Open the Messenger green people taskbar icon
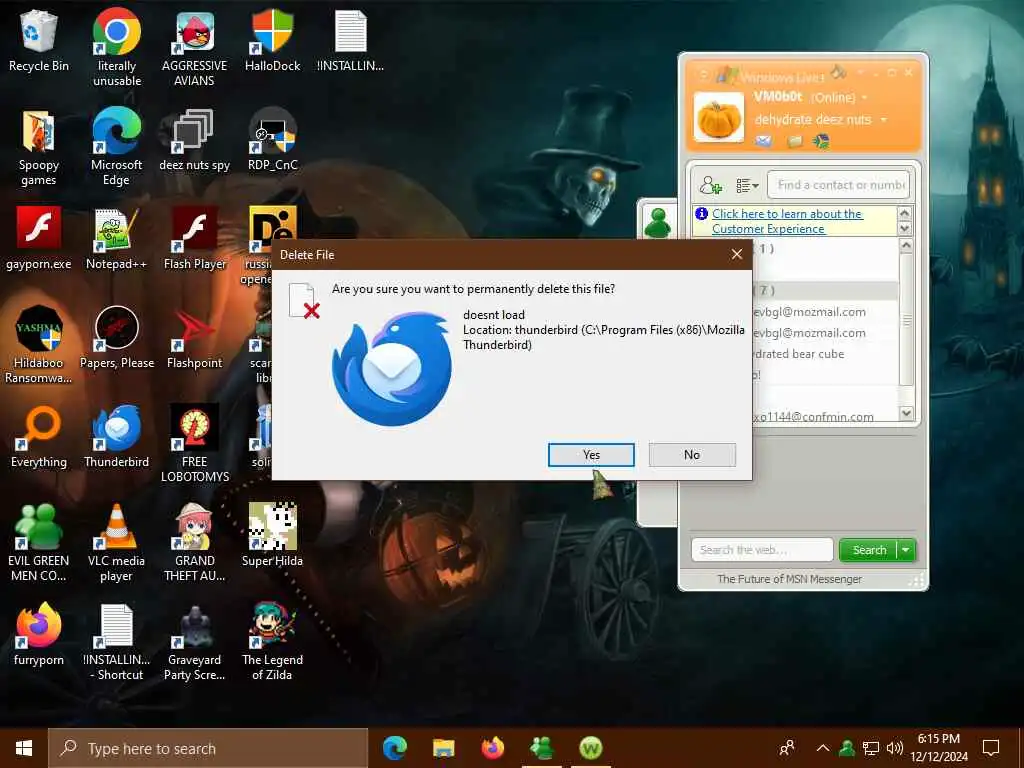The image size is (1024, 768). pyautogui.click(x=541, y=748)
